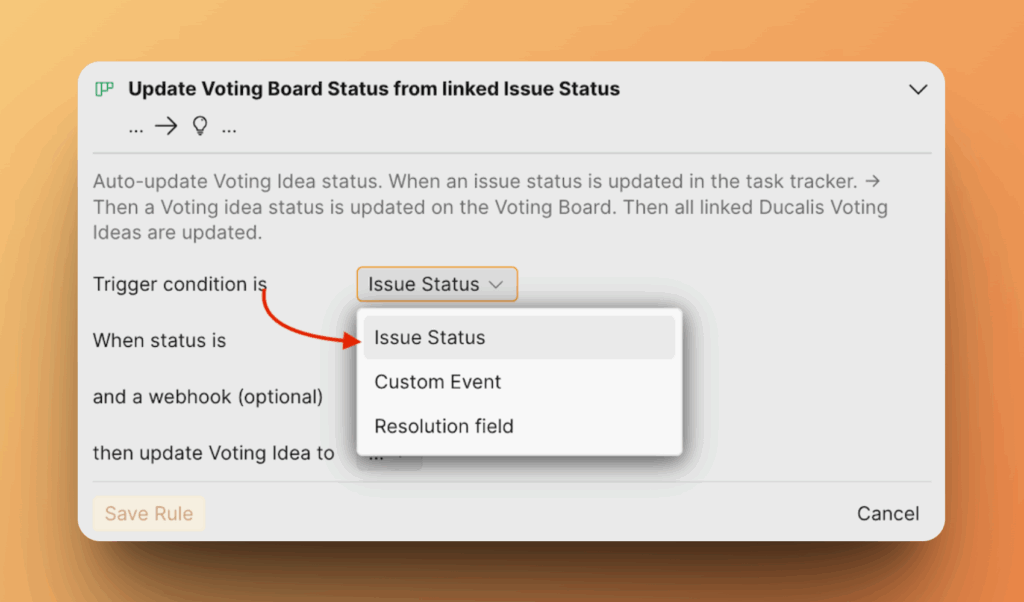This screenshot has width=1024, height=602.
Task: Click Cancel to discard changes
Action: pos(887,513)
